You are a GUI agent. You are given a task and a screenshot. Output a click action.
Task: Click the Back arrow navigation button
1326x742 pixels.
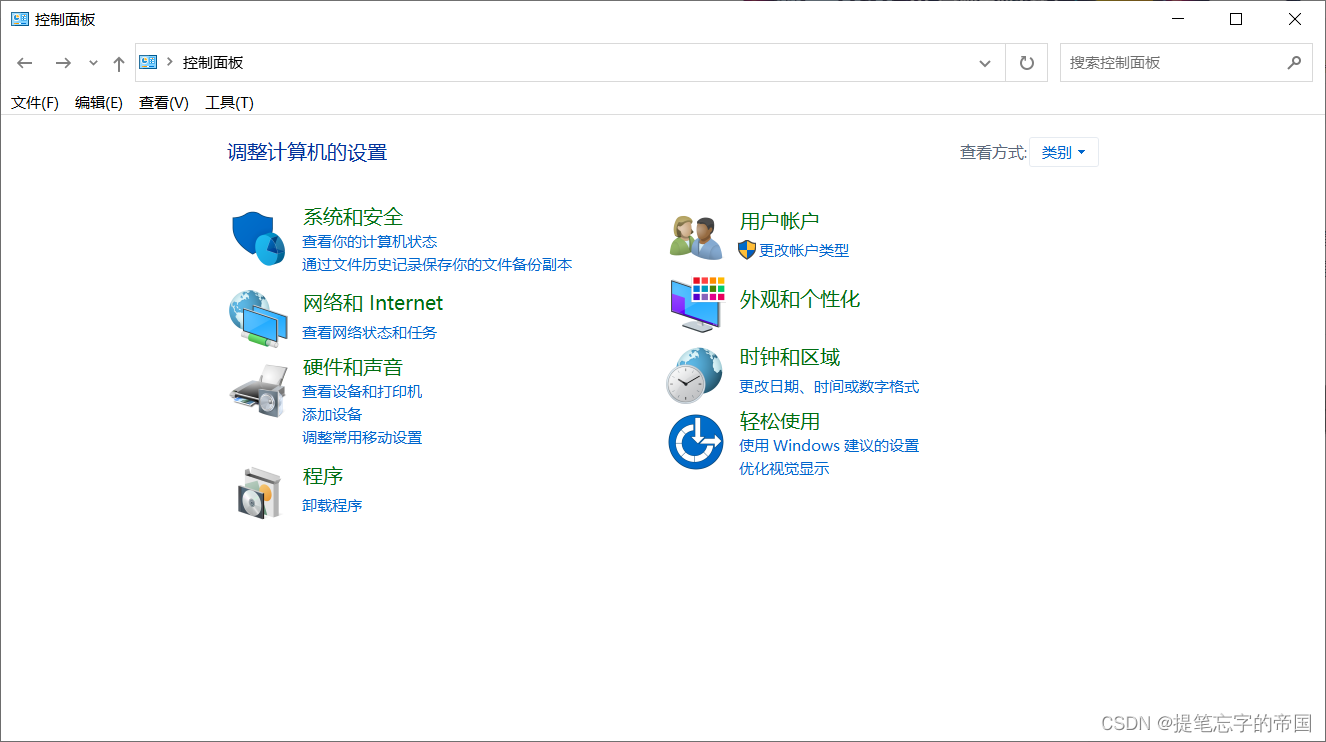[25, 63]
